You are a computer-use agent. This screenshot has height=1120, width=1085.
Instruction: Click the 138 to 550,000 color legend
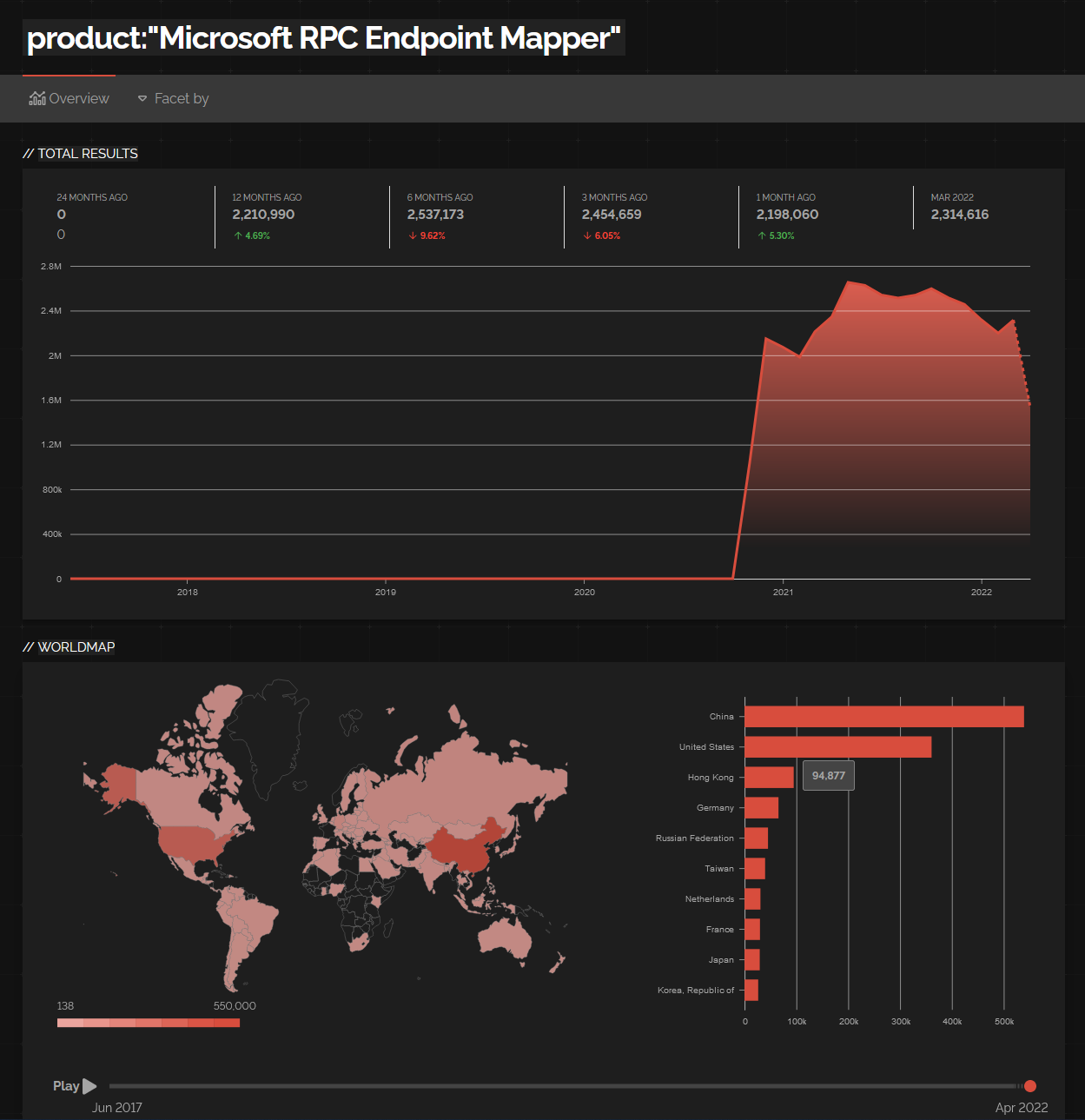coord(148,1023)
